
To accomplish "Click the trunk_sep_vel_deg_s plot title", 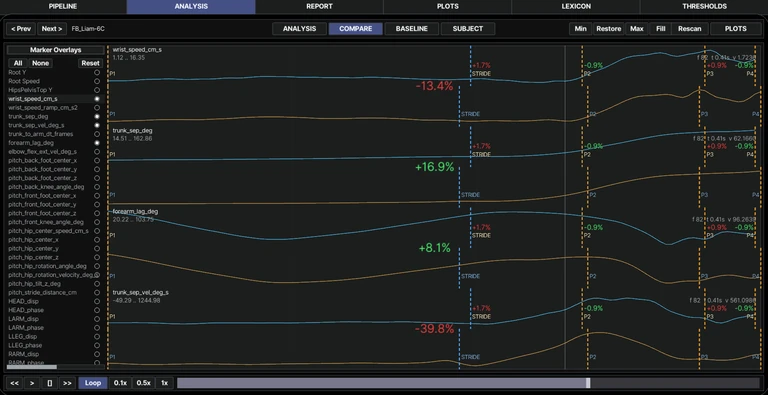I will (141, 292).
